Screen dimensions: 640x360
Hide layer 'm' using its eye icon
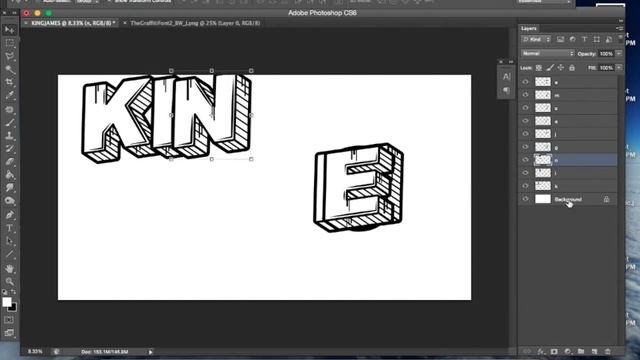(x=525, y=95)
